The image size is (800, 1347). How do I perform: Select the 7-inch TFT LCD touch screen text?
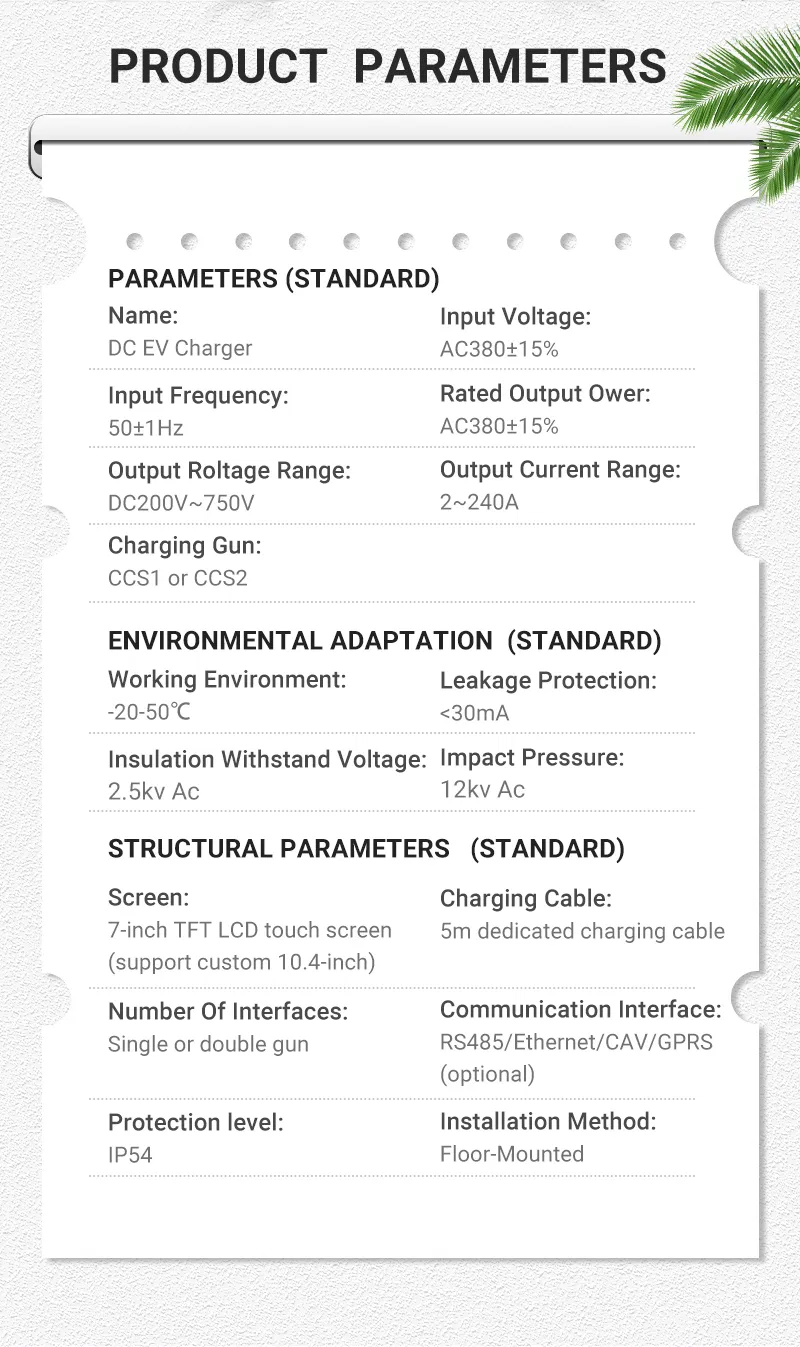pyautogui.click(x=250, y=930)
